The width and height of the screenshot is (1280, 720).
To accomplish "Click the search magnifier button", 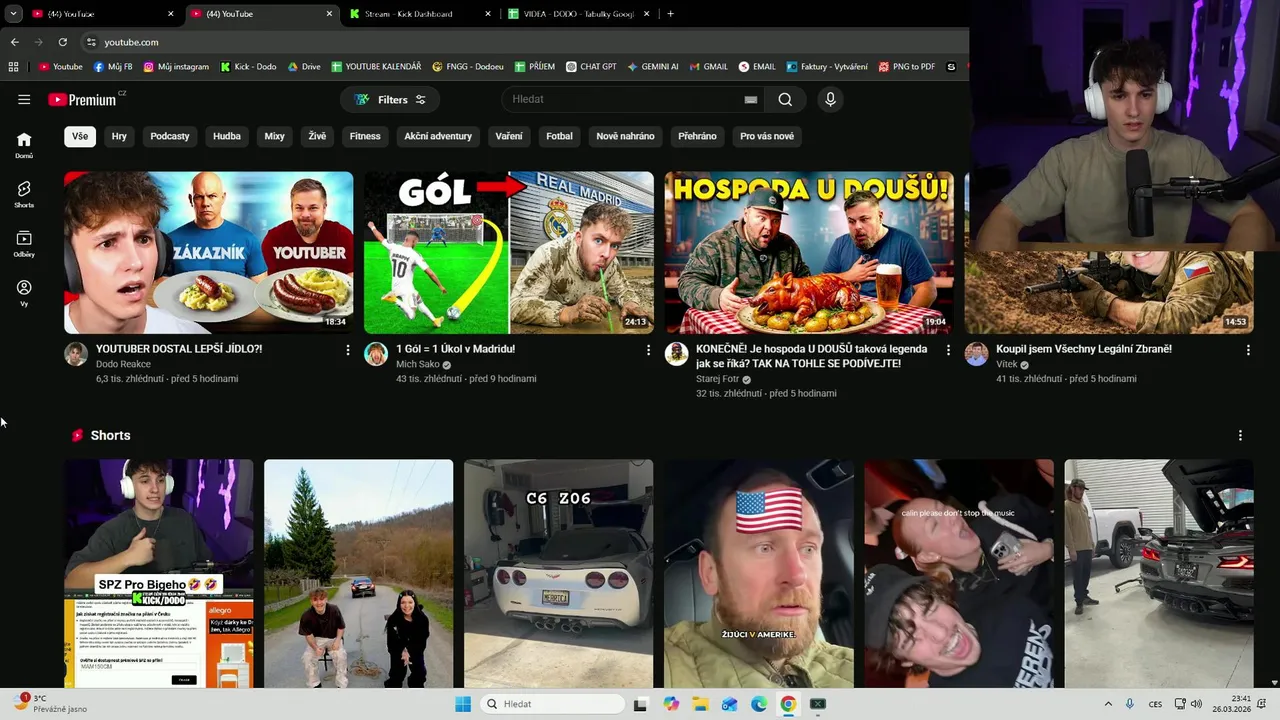I will (785, 99).
